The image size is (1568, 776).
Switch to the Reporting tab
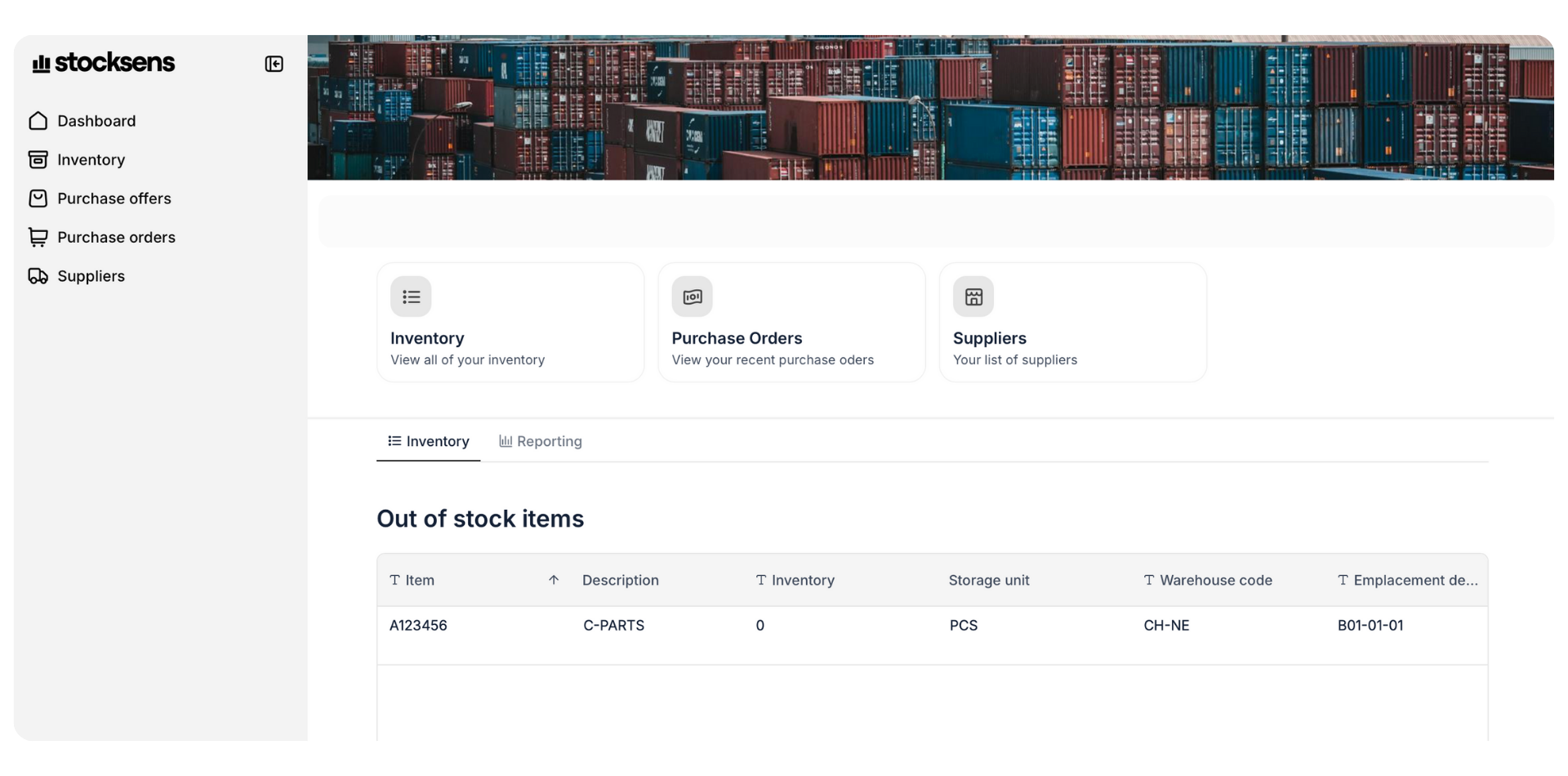click(x=541, y=441)
